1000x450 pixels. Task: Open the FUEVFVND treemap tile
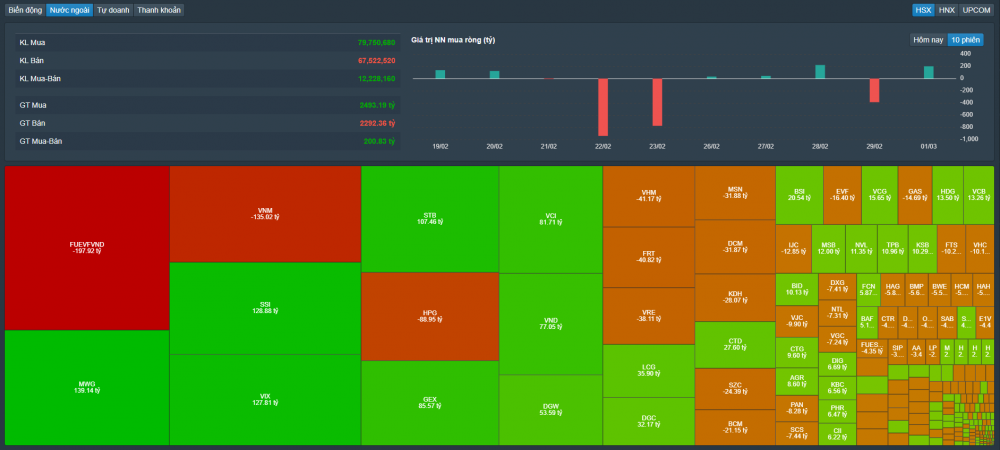point(87,248)
